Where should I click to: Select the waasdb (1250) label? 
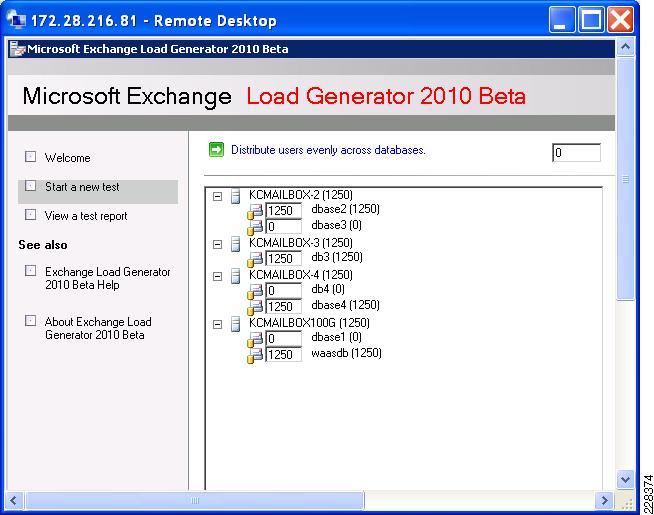pos(347,353)
